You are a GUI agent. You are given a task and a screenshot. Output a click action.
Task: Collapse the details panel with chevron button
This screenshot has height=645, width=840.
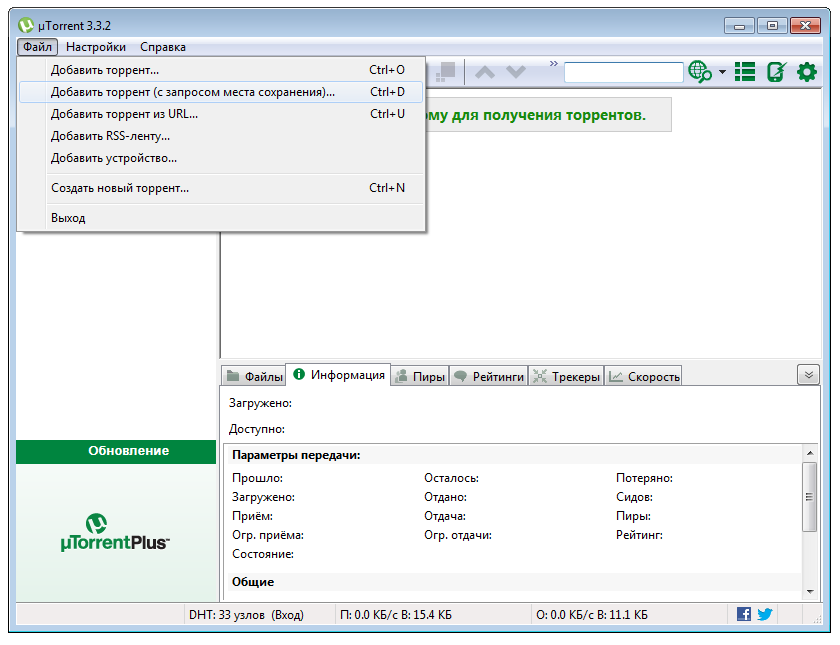808,375
